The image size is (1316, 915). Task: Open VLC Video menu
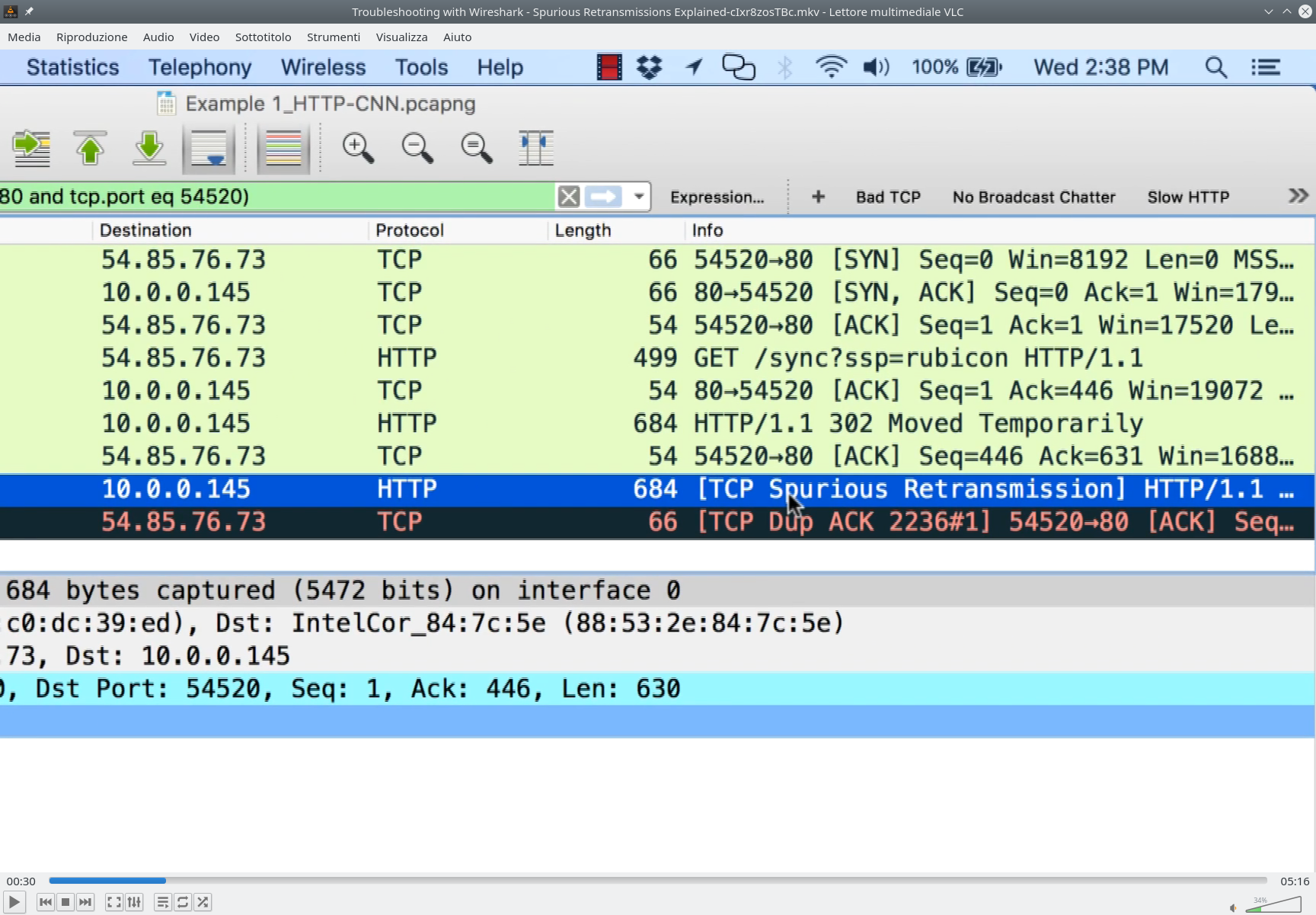click(x=204, y=37)
